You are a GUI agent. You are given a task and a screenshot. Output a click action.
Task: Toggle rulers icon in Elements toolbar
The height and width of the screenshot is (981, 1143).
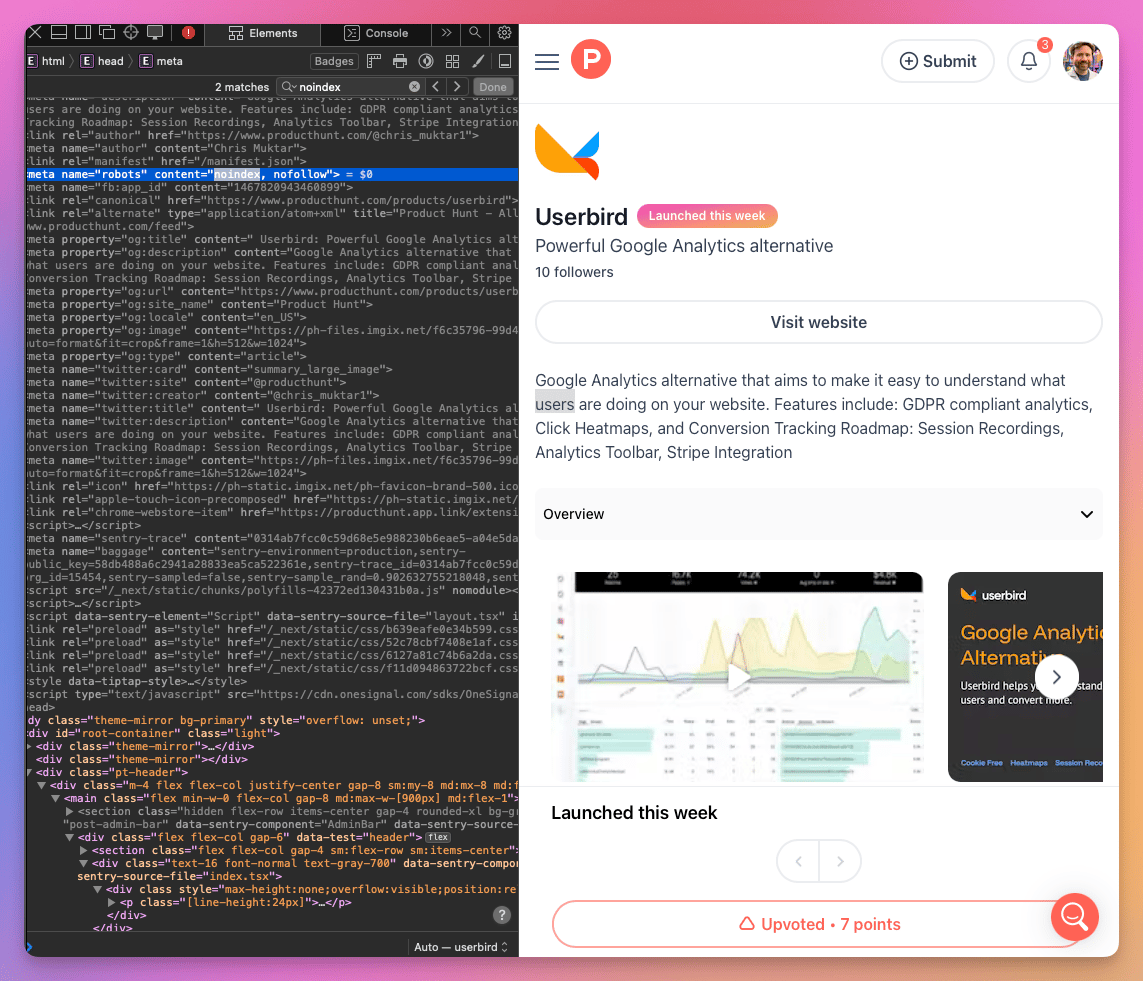tap(374, 61)
